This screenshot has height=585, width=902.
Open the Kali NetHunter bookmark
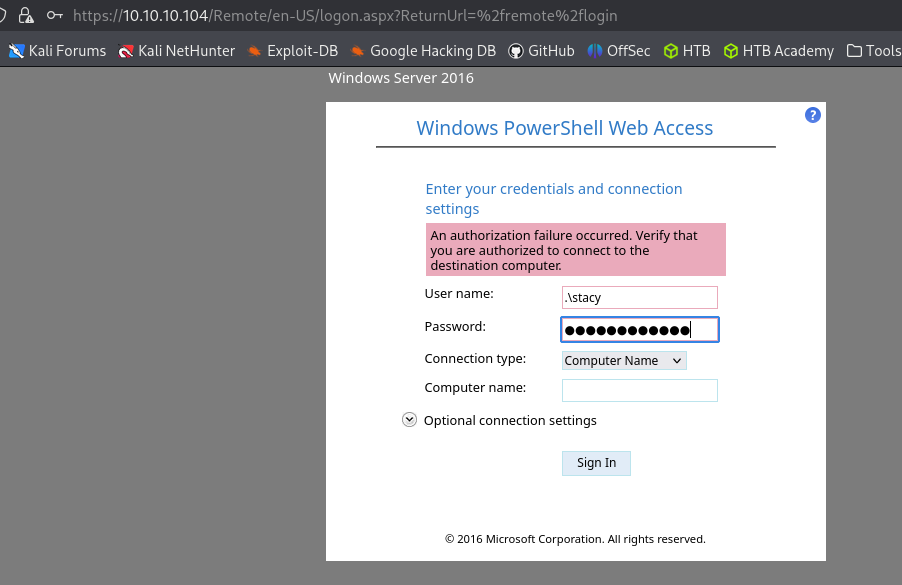pyautogui.click(x=176, y=51)
